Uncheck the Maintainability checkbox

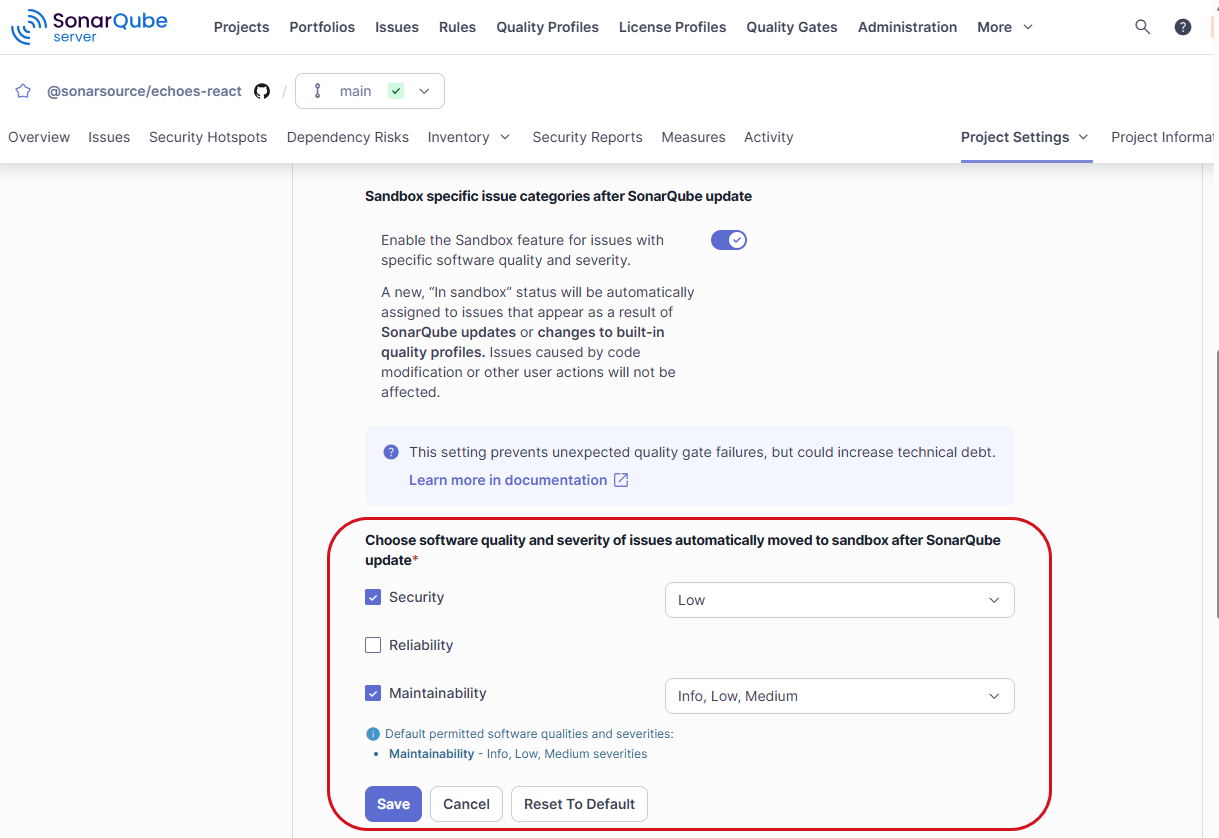[373, 693]
